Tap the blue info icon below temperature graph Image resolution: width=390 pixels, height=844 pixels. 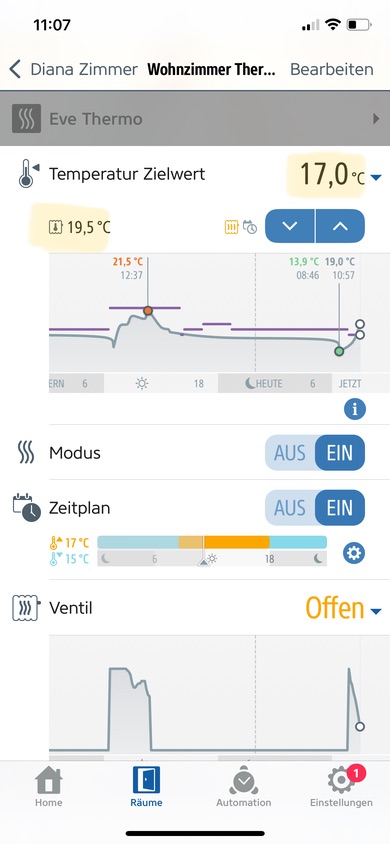coord(354,409)
